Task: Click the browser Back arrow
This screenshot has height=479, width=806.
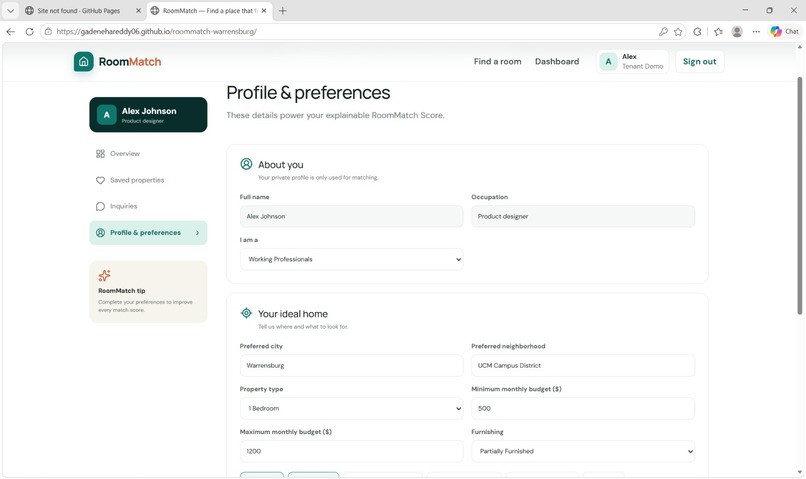Action: [10, 31]
